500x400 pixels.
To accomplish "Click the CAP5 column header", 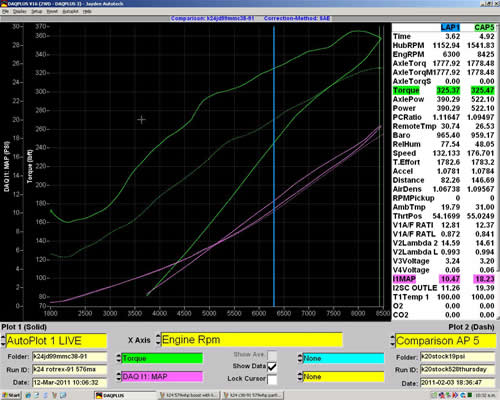I will click(484, 27).
